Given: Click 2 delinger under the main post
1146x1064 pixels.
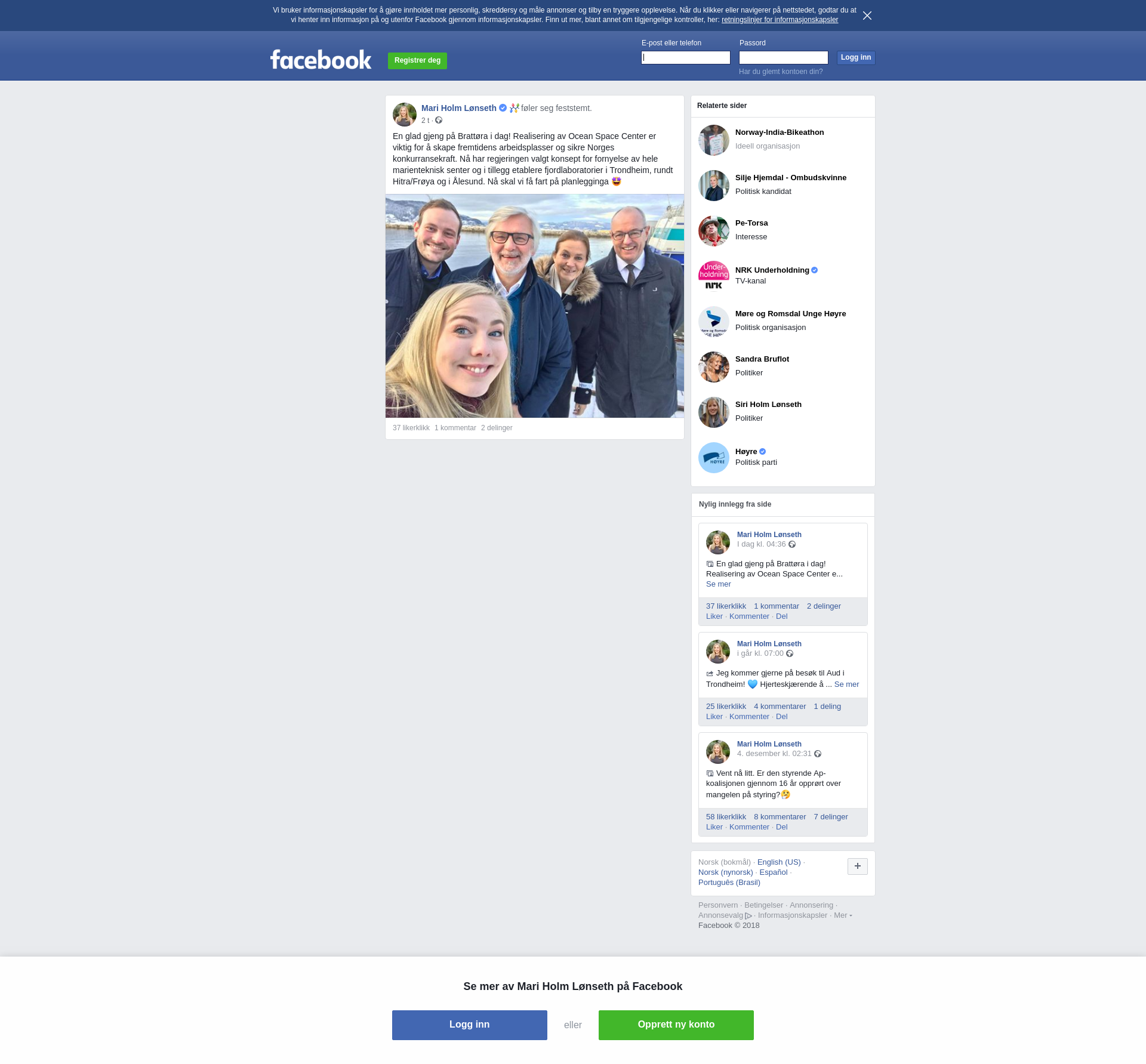Looking at the screenshot, I should pos(497,428).
